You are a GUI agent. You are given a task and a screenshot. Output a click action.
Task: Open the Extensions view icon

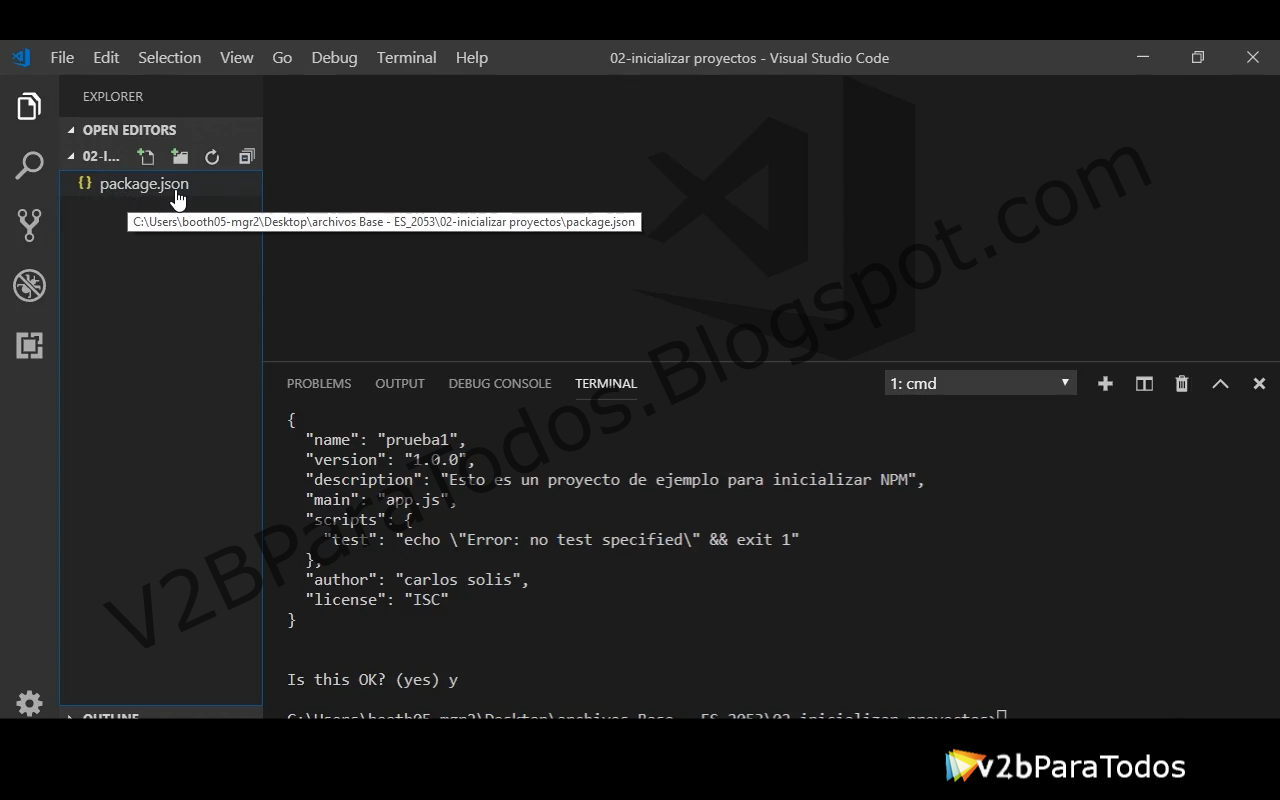point(29,345)
